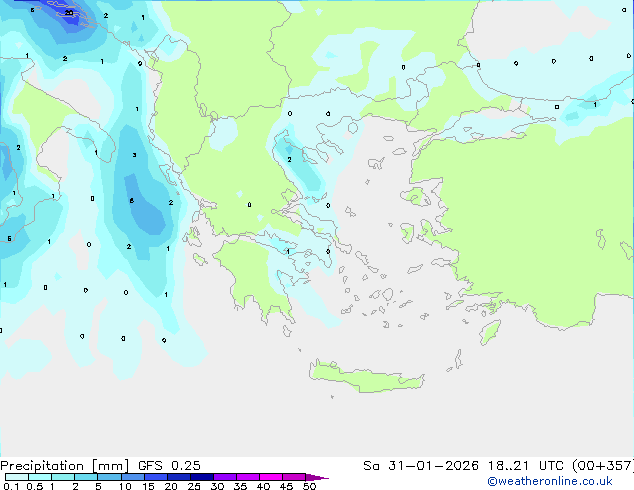Click the '0.5' legend scale label

click(35, 486)
